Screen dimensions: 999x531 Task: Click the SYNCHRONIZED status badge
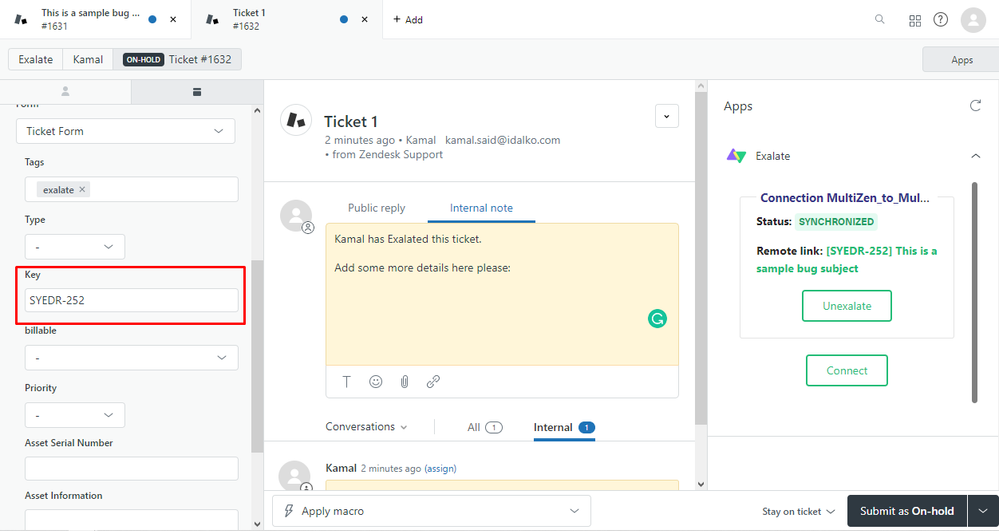point(836,221)
